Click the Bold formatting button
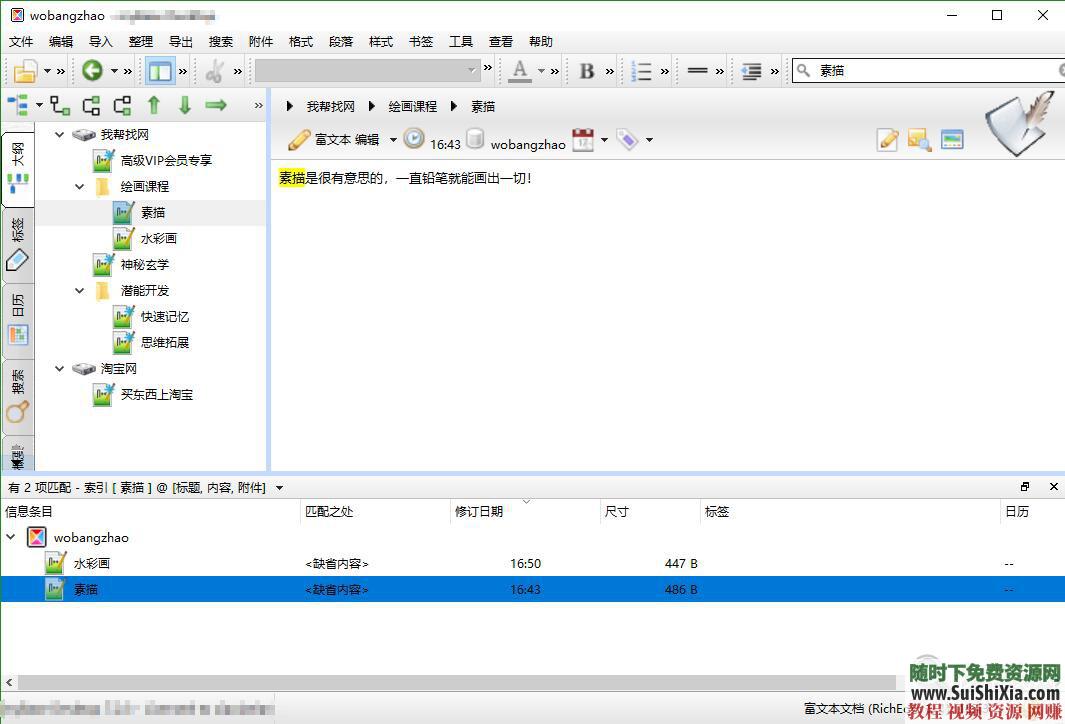Screen dimensions: 1065x724 [x=587, y=71]
